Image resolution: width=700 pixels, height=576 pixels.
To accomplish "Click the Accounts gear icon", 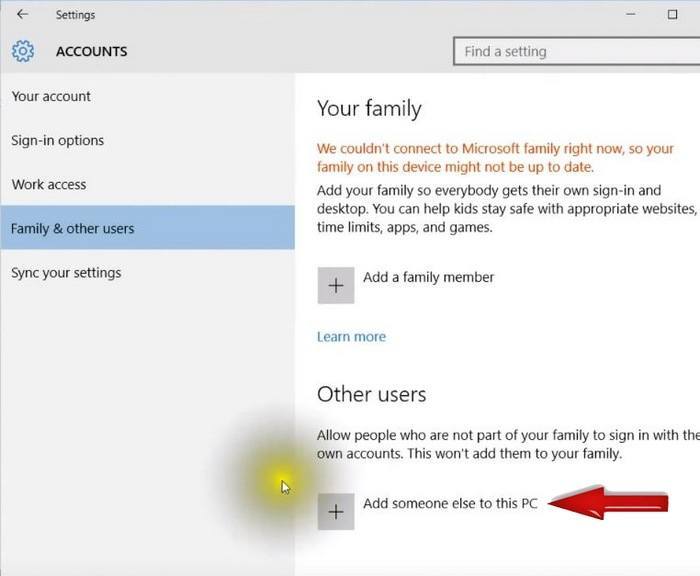I will click(23, 51).
